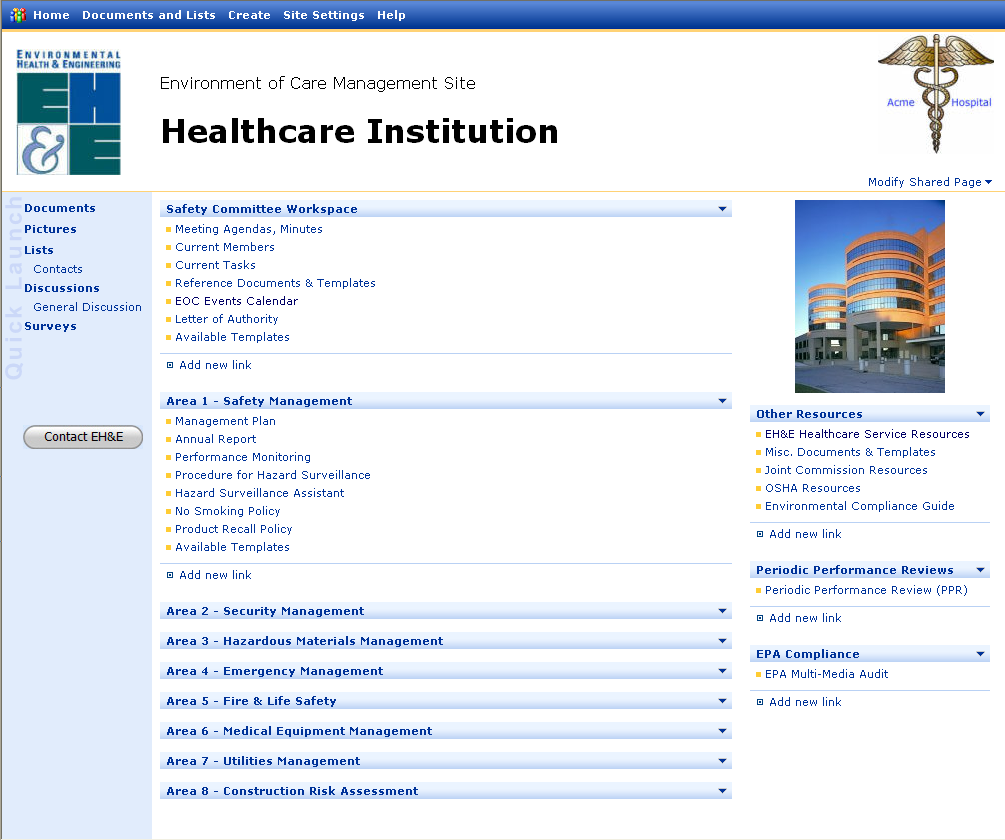Expand the Area 4 Emergency Management arrow
Viewport: 1005px width, 840px height.
(722, 671)
